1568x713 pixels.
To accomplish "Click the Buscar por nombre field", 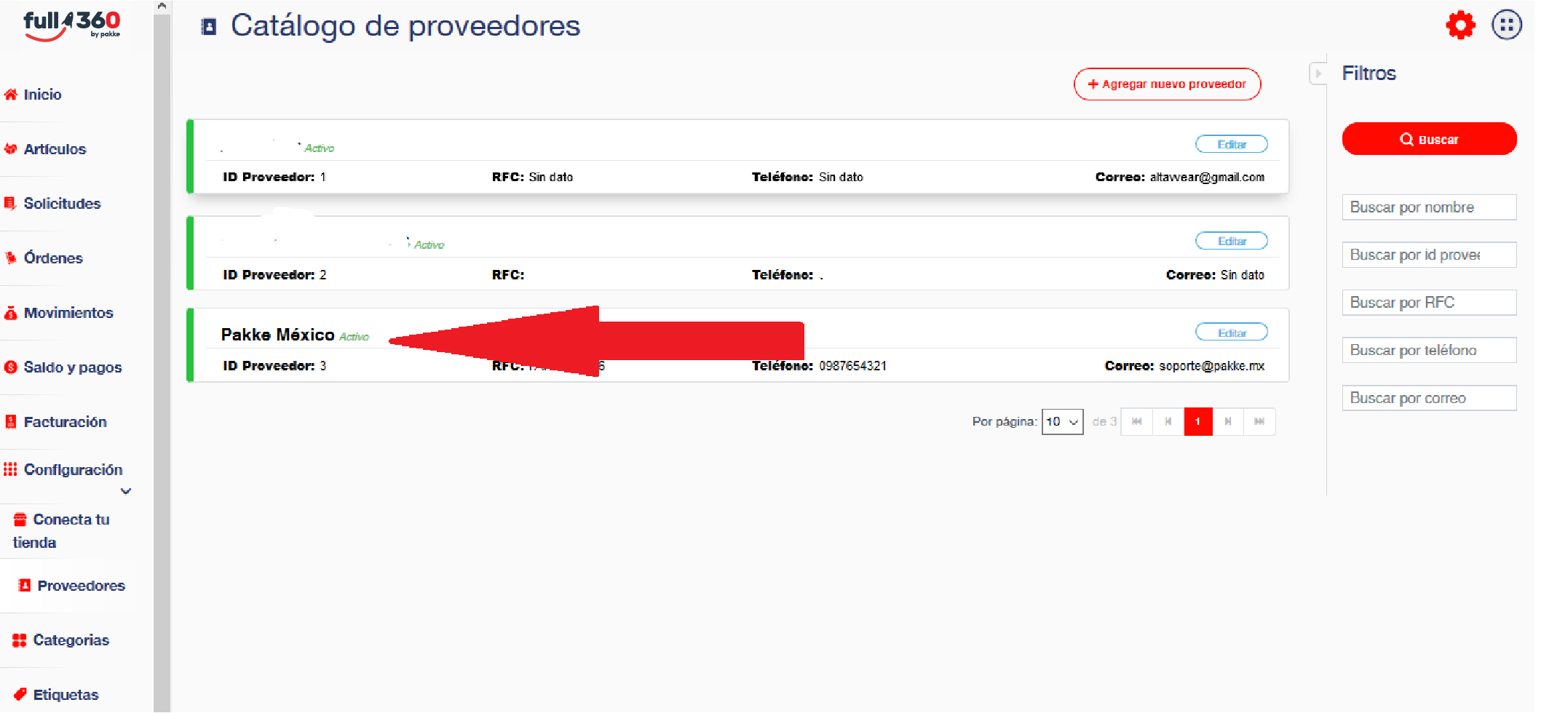I will tap(1428, 207).
